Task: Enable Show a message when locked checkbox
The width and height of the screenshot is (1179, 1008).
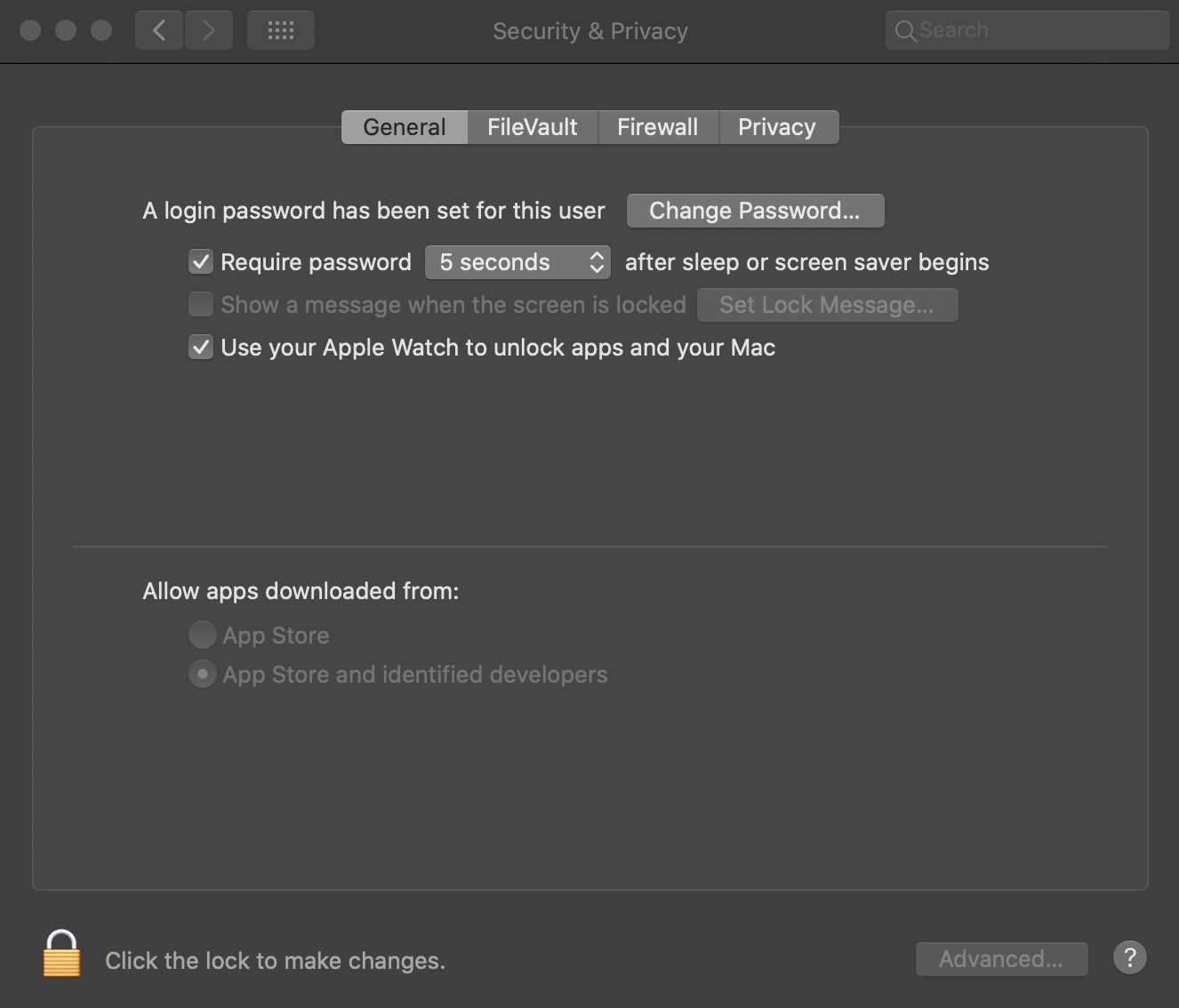Action: point(201,305)
